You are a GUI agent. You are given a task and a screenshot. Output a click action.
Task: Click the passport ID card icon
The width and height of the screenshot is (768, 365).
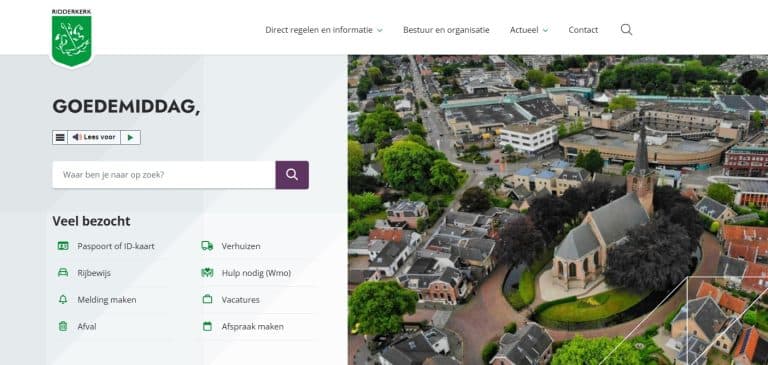(63, 246)
